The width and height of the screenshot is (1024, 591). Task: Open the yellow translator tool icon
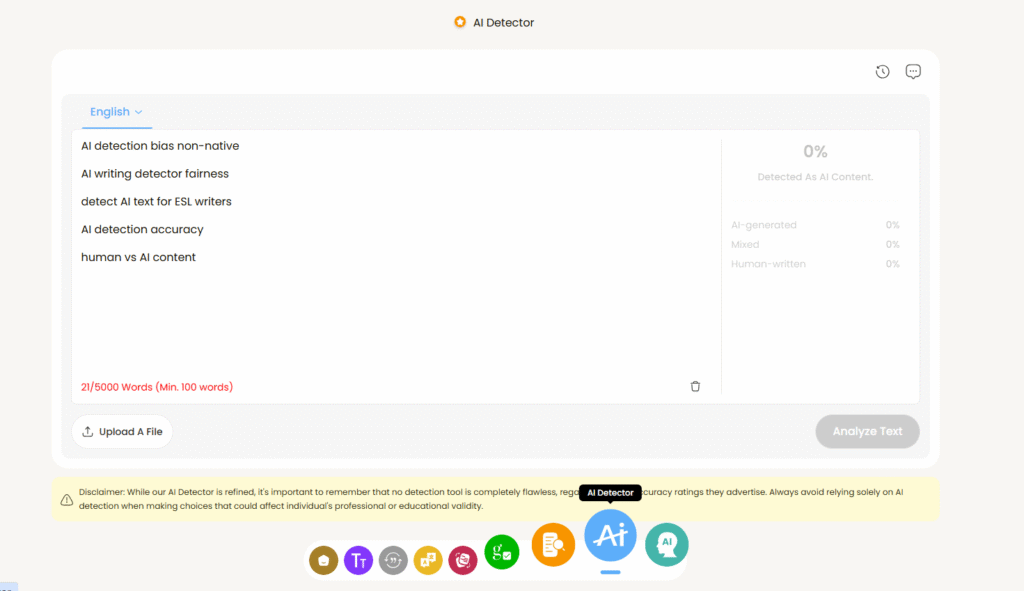point(428,561)
